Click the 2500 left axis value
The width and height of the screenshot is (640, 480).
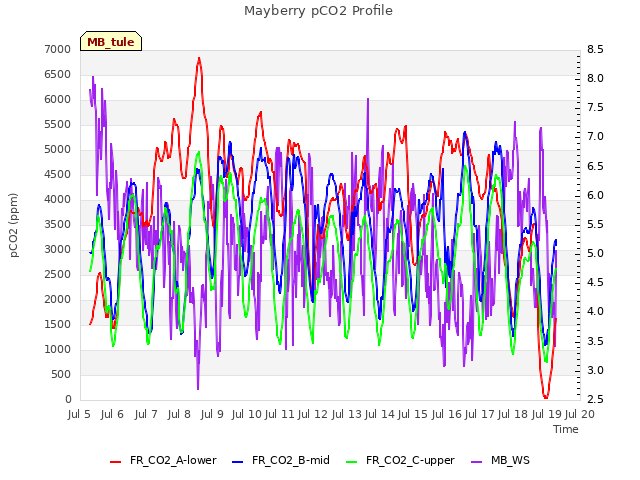(x=58, y=274)
